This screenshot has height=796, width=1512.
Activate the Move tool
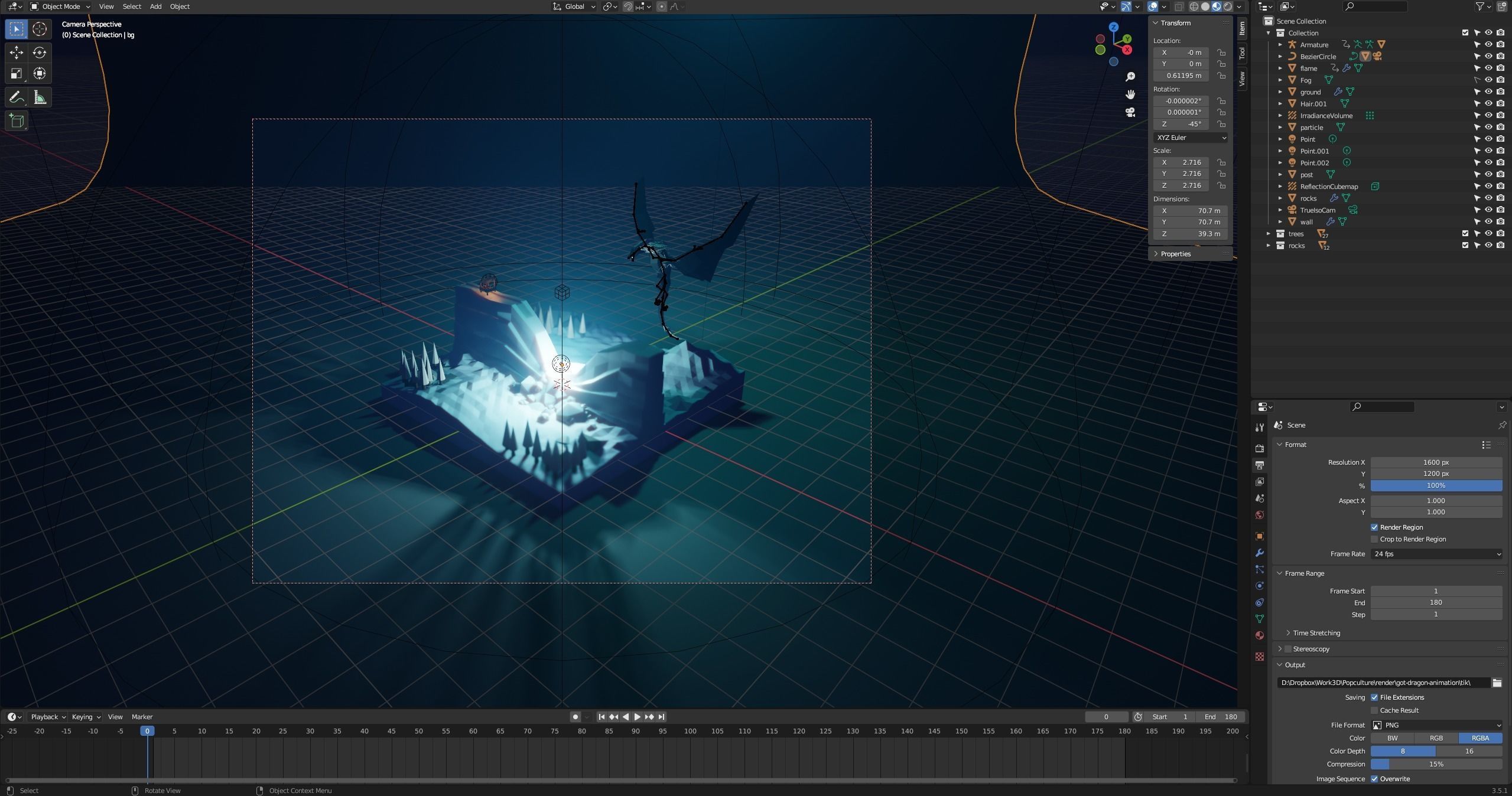point(17,53)
